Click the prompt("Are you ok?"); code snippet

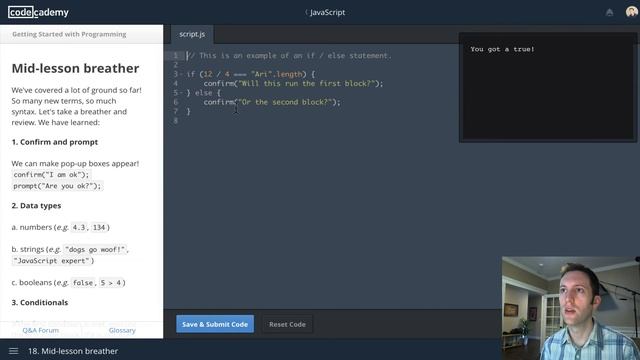(x=57, y=186)
